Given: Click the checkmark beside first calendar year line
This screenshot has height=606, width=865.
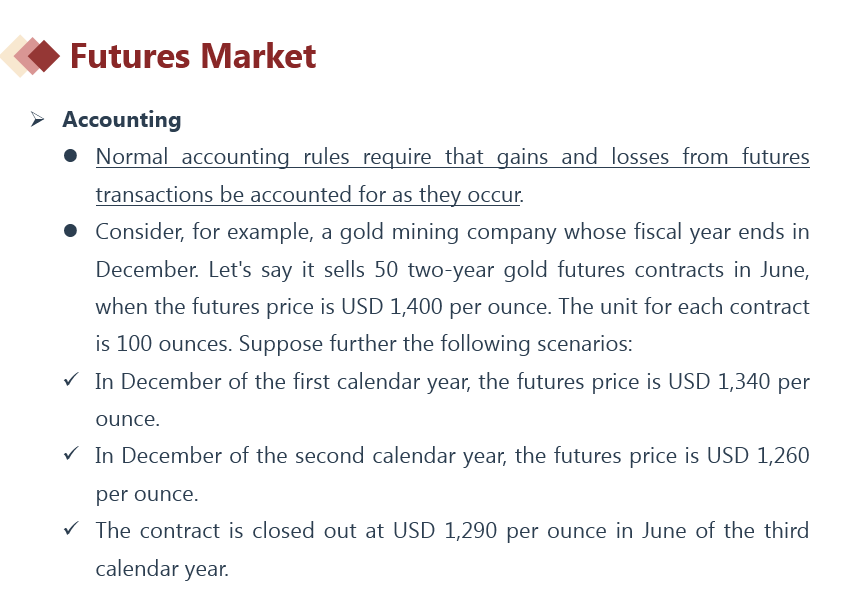Looking at the screenshot, I should (70, 381).
